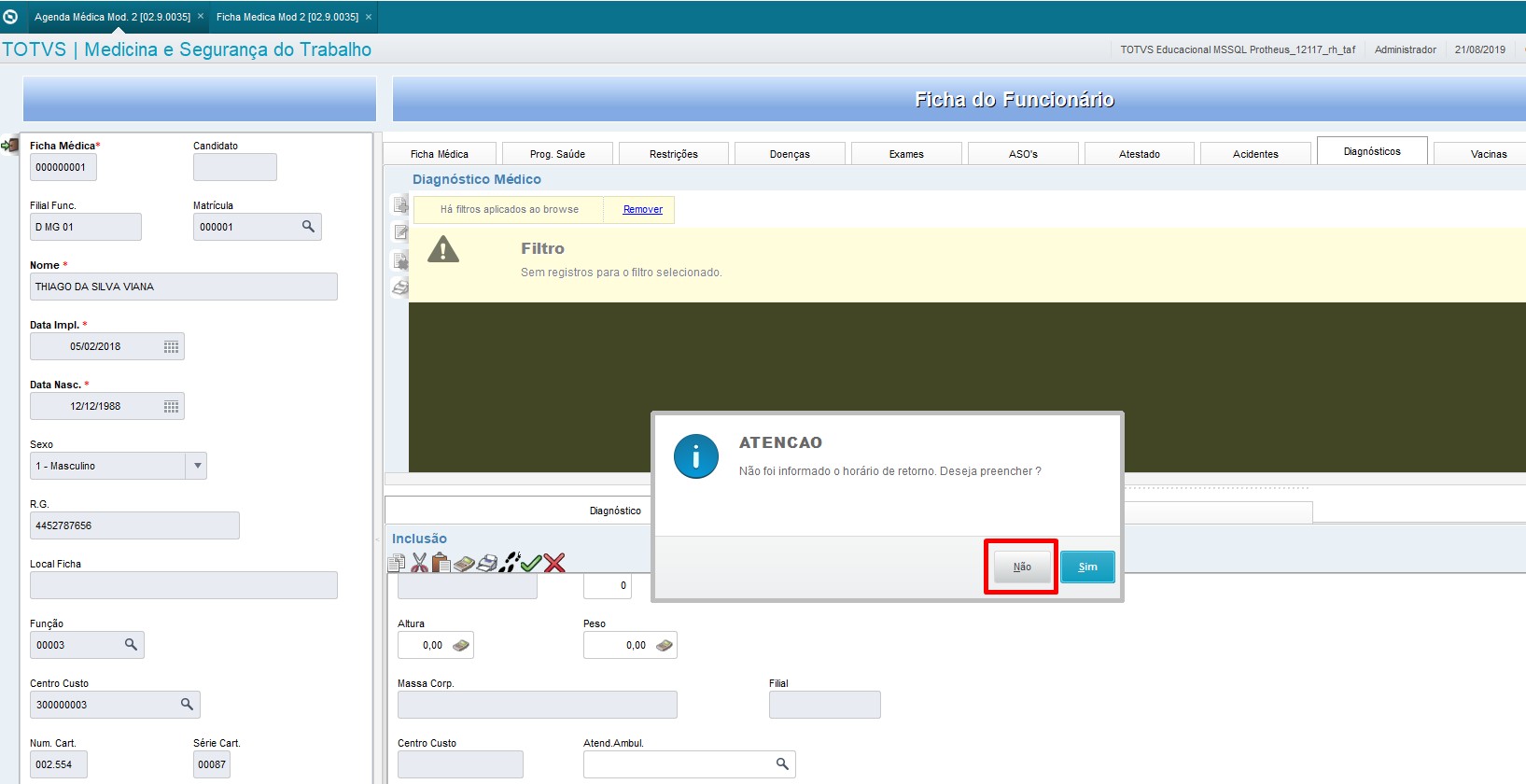Viewport: 1526px width, 784px height.
Task: Click the blue information icon in the ATENCAO dialog
Action: pyautogui.click(x=696, y=456)
